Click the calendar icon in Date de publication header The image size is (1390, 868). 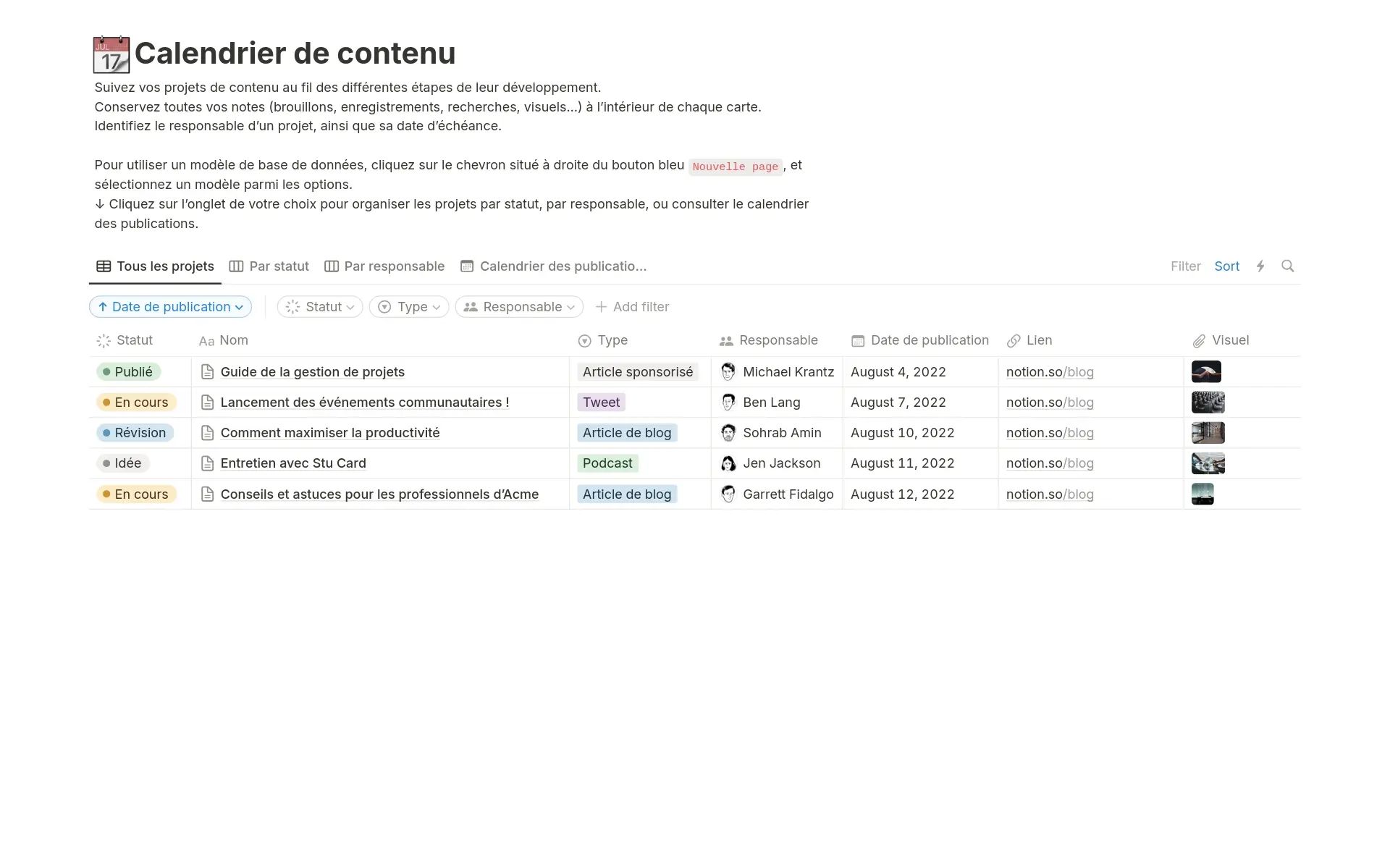tap(859, 340)
